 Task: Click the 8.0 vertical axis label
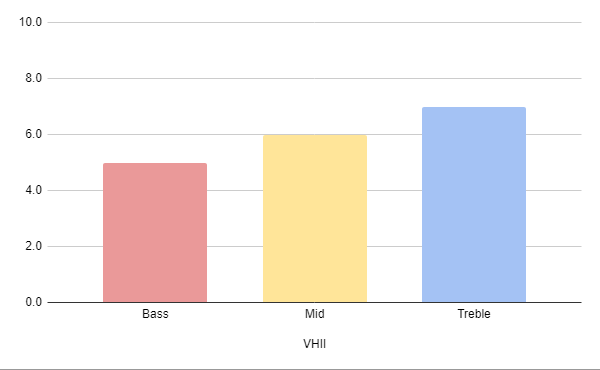point(34,78)
